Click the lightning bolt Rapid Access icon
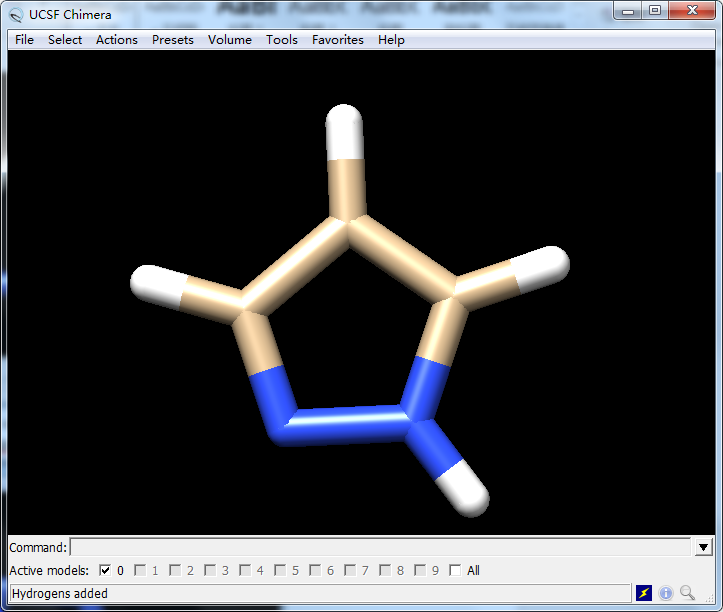The image size is (723, 612). [644, 593]
